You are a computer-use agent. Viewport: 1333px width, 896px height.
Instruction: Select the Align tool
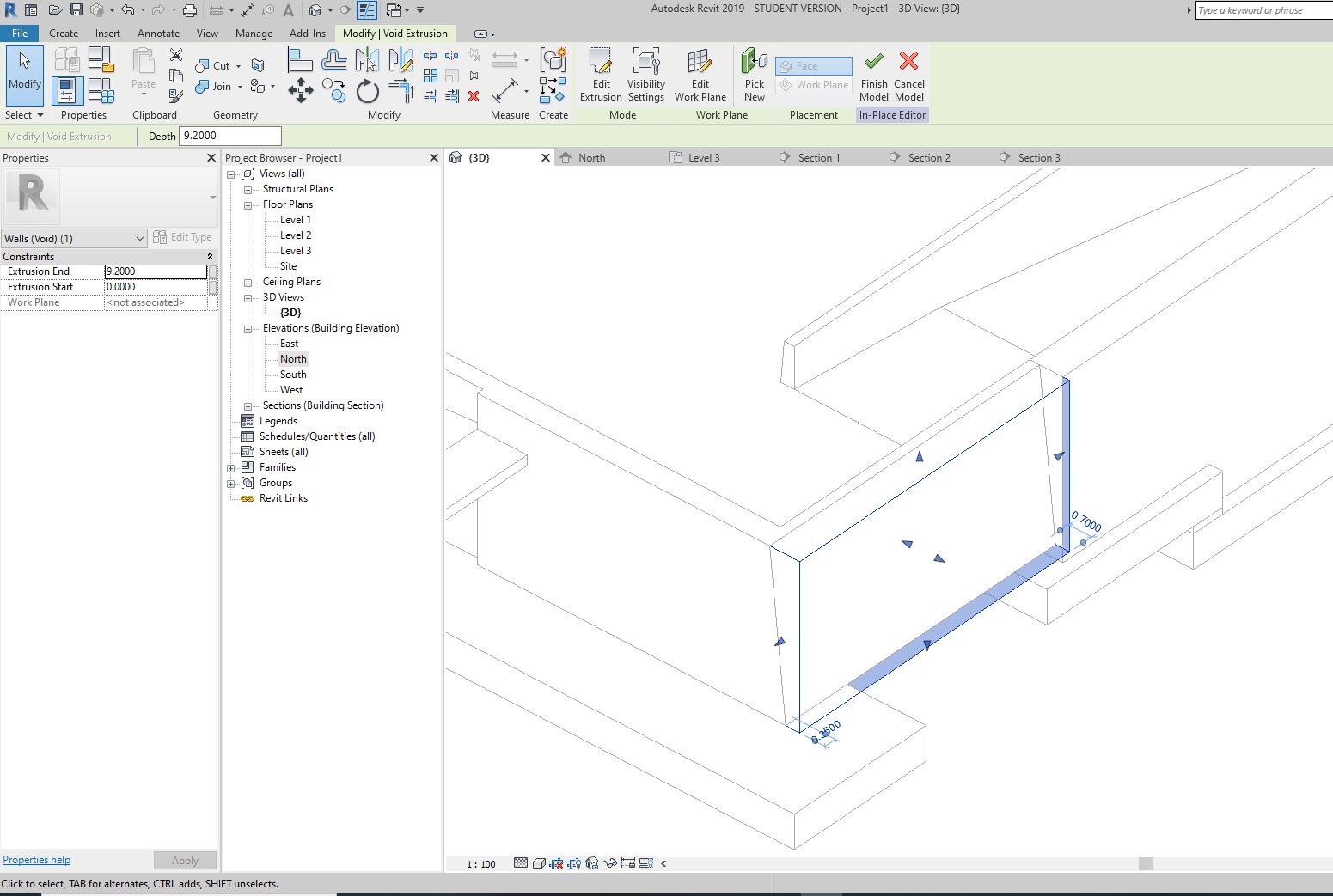[x=300, y=60]
